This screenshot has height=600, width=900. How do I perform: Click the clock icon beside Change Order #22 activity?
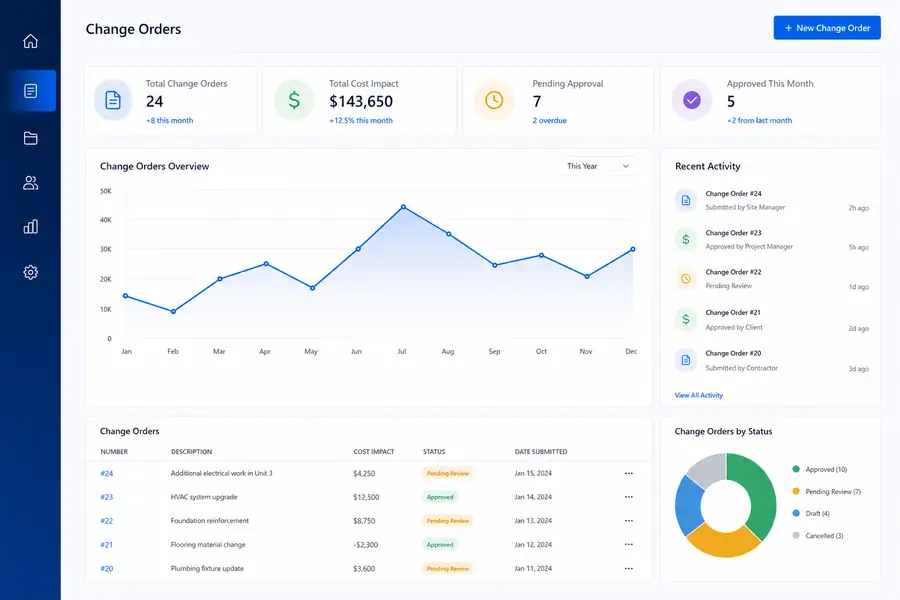685,279
